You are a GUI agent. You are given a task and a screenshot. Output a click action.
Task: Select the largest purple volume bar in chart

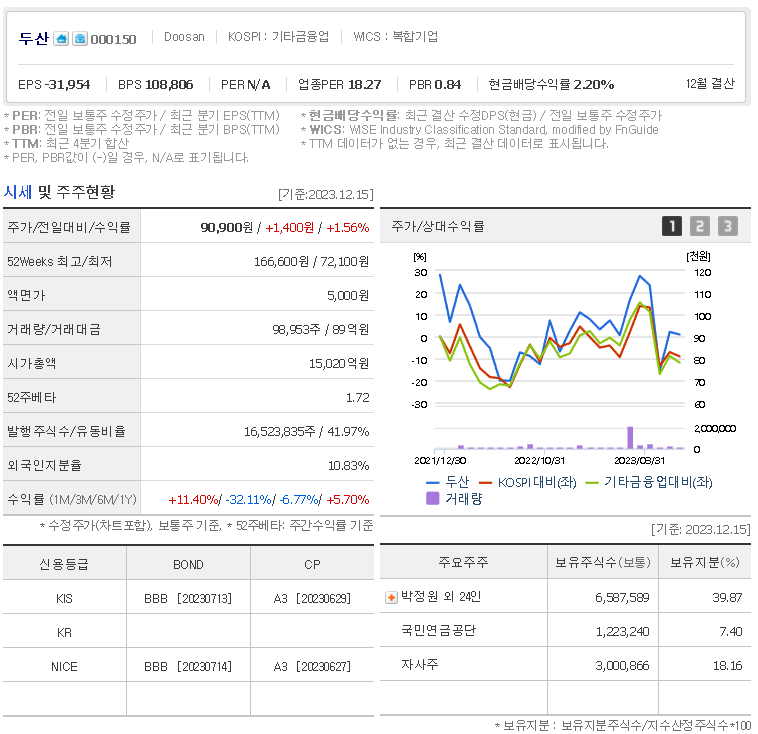coord(630,438)
